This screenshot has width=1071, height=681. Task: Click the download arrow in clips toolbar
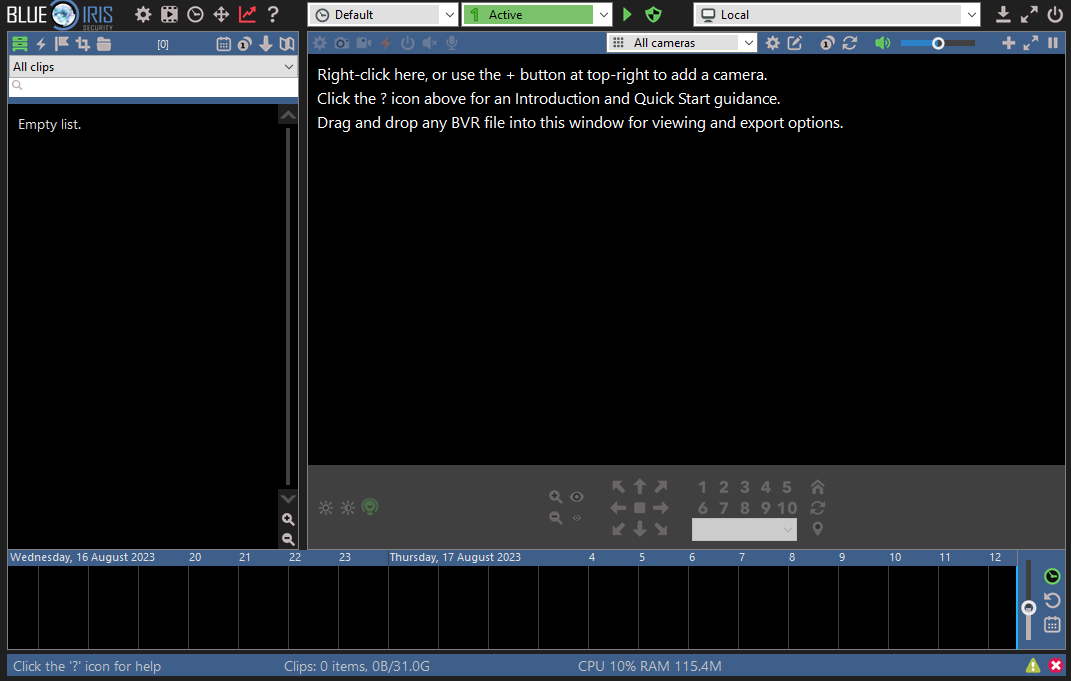pos(266,44)
